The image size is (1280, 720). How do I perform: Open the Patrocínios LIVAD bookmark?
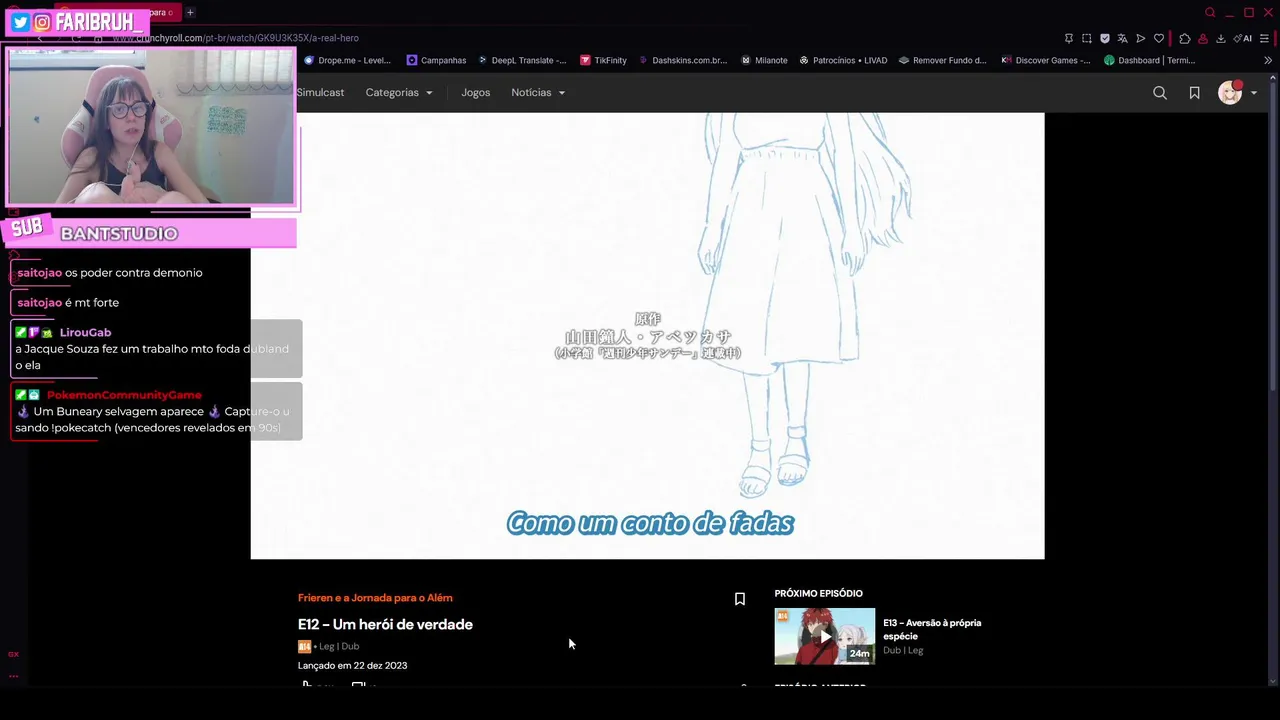(843, 60)
